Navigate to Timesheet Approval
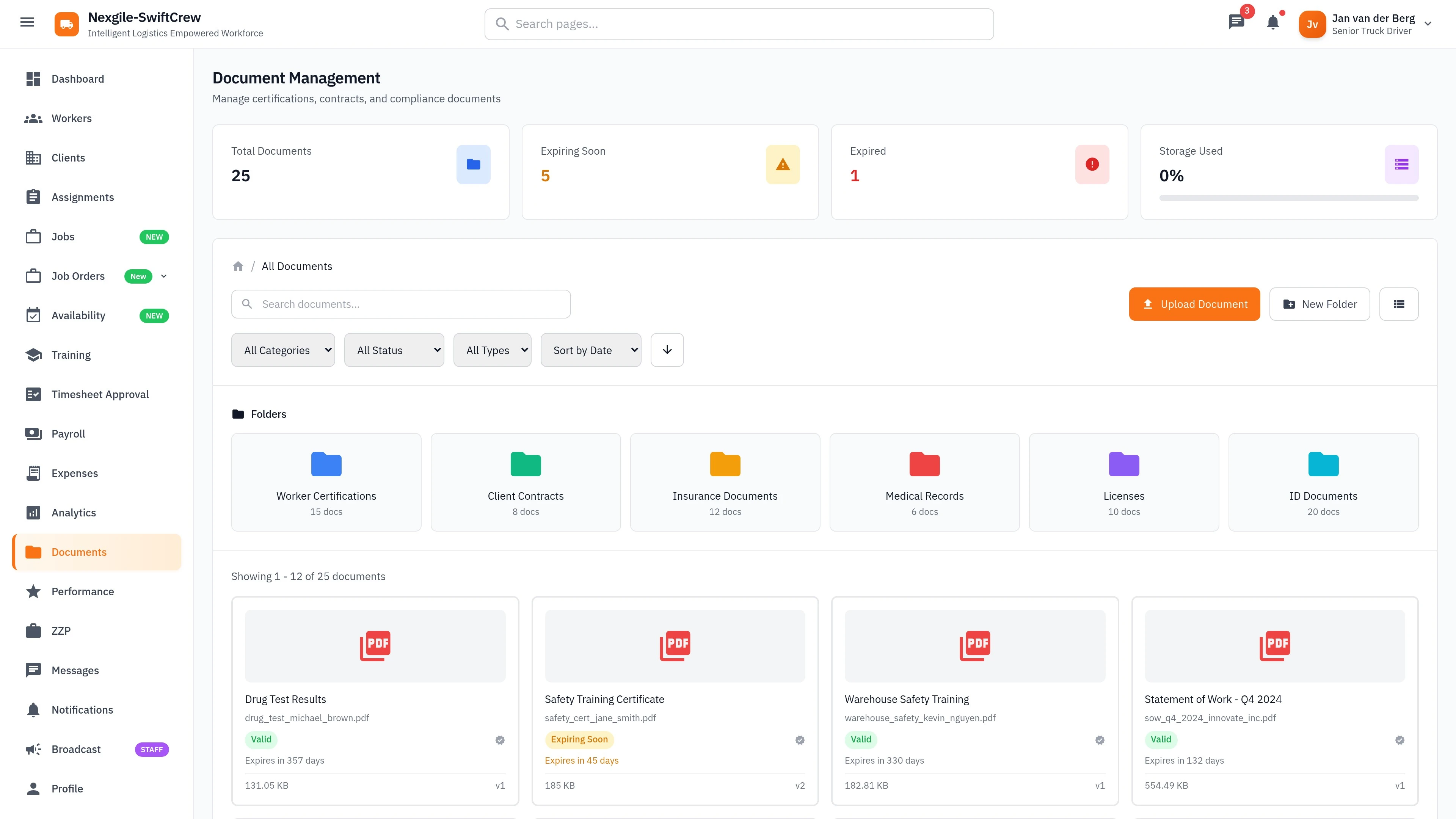 click(99, 394)
